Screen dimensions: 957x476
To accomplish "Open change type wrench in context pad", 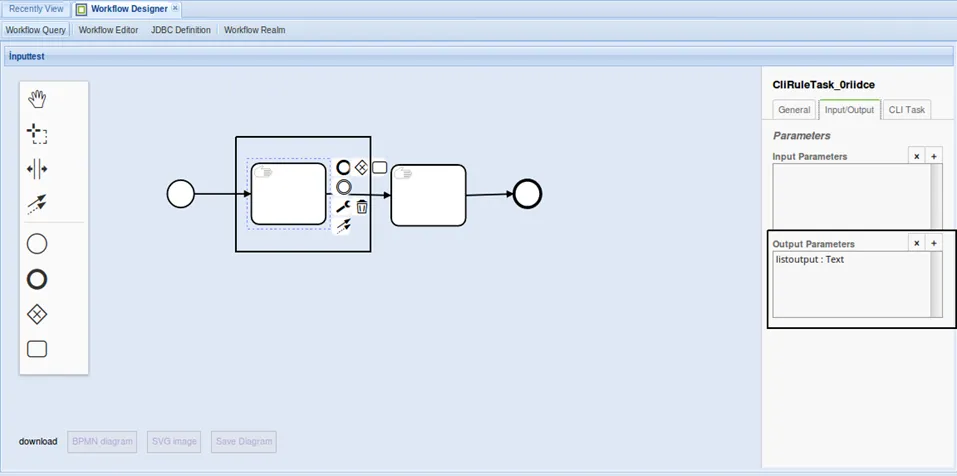I will (x=344, y=207).
